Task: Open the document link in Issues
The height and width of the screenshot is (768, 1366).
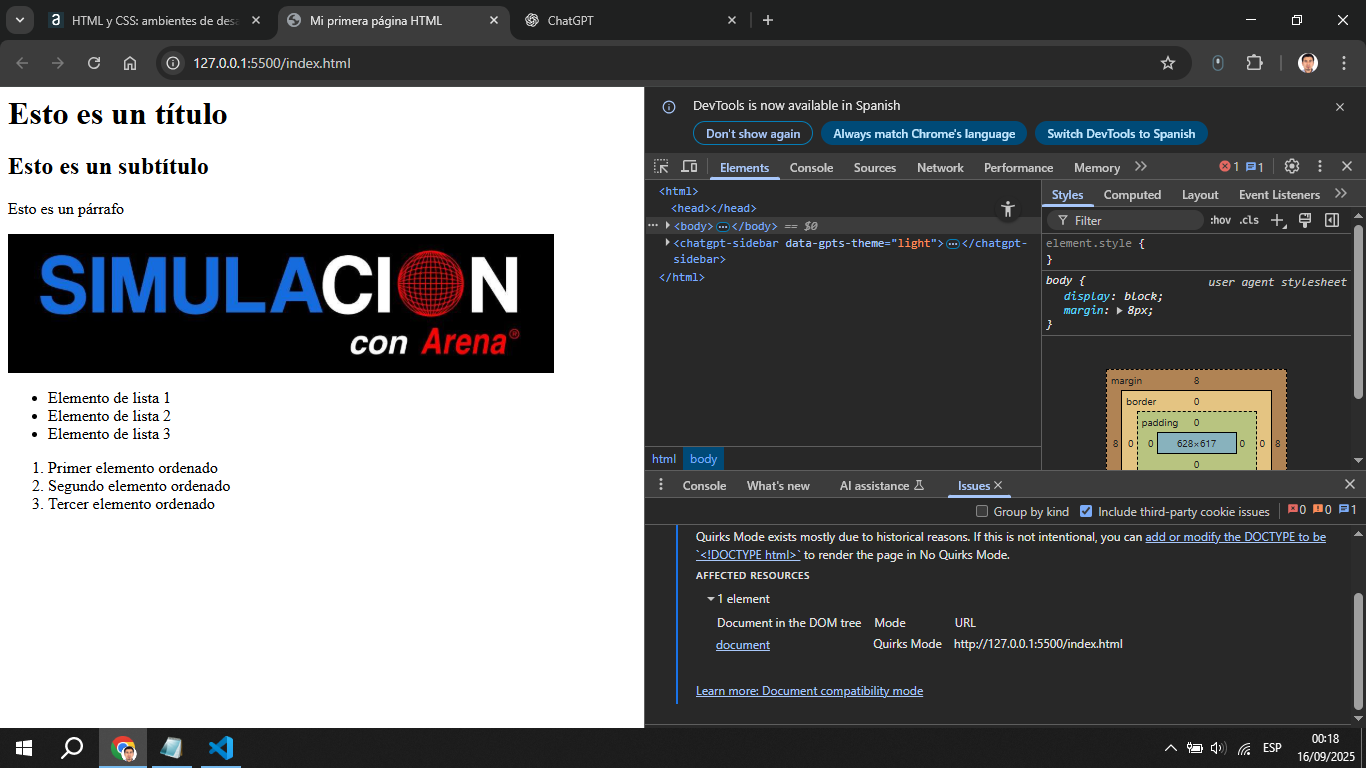Action: (x=743, y=645)
